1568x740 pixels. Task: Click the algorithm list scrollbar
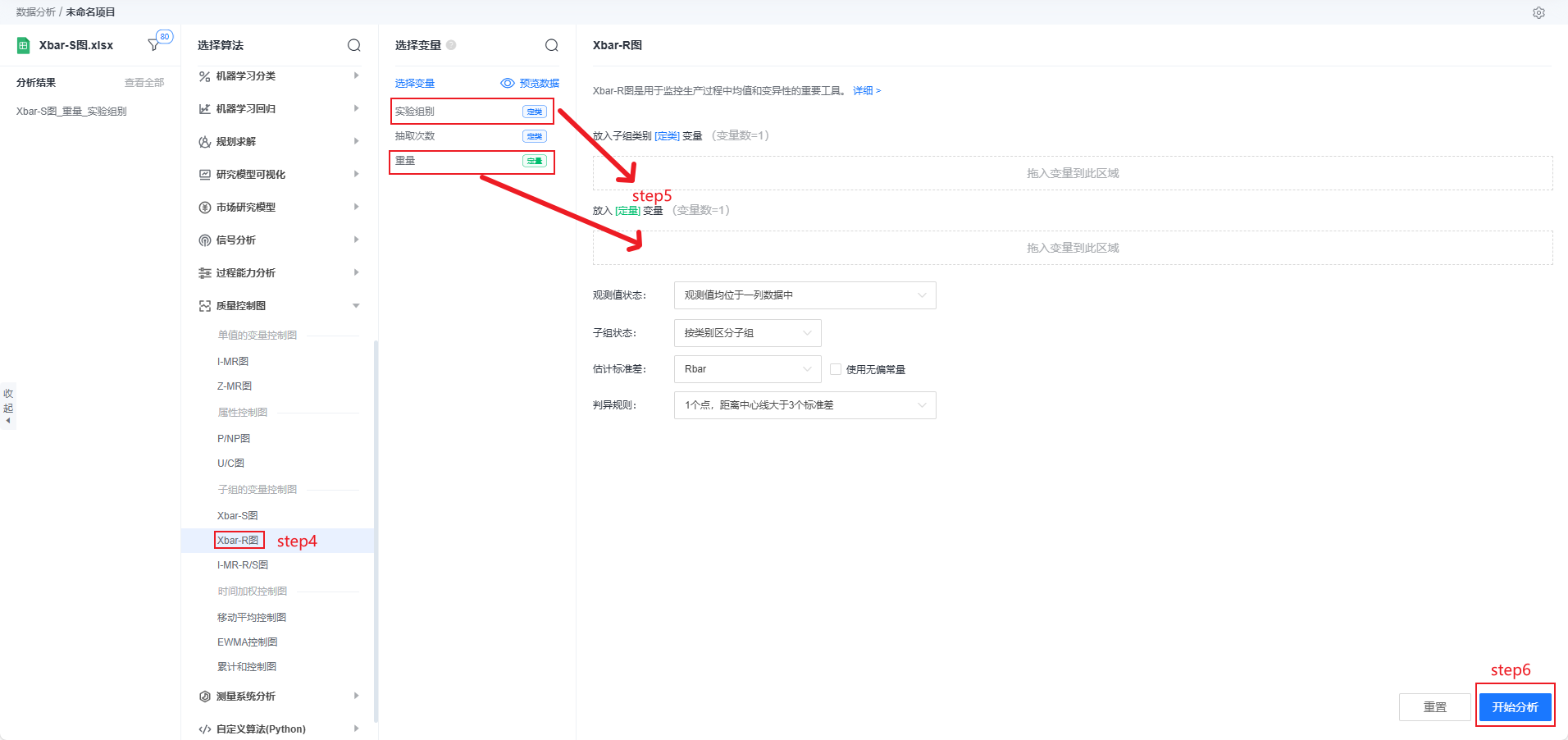pyautogui.click(x=376, y=531)
